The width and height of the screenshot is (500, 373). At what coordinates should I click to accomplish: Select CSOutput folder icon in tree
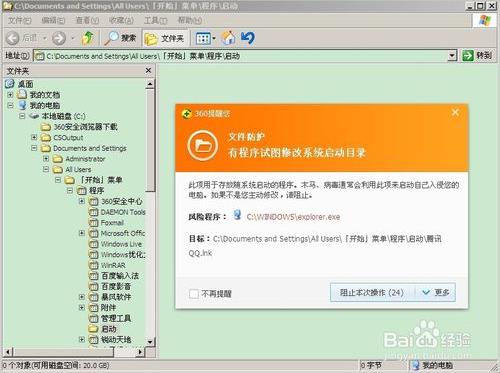pos(46,137)
